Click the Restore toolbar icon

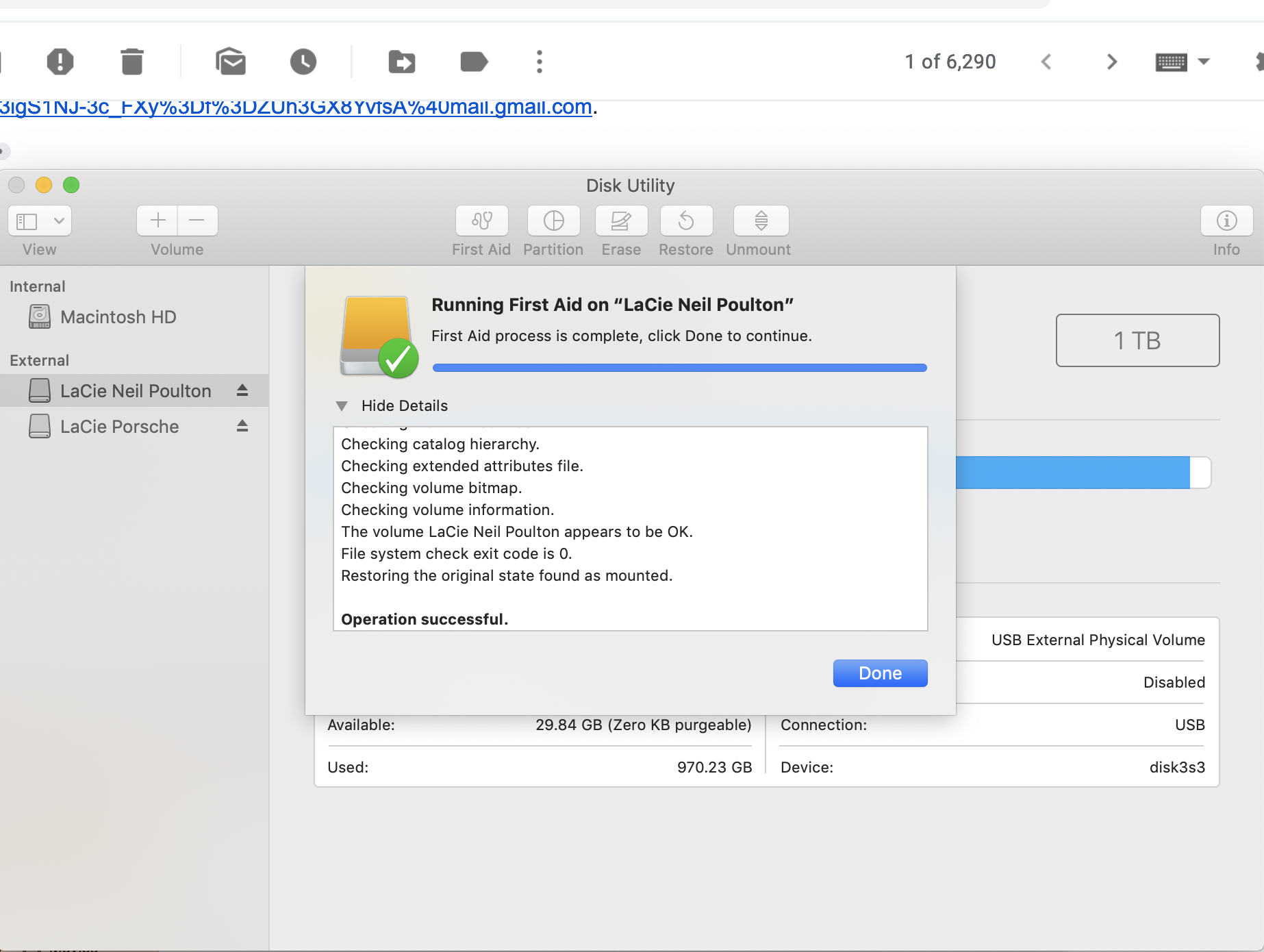point(686,221)
